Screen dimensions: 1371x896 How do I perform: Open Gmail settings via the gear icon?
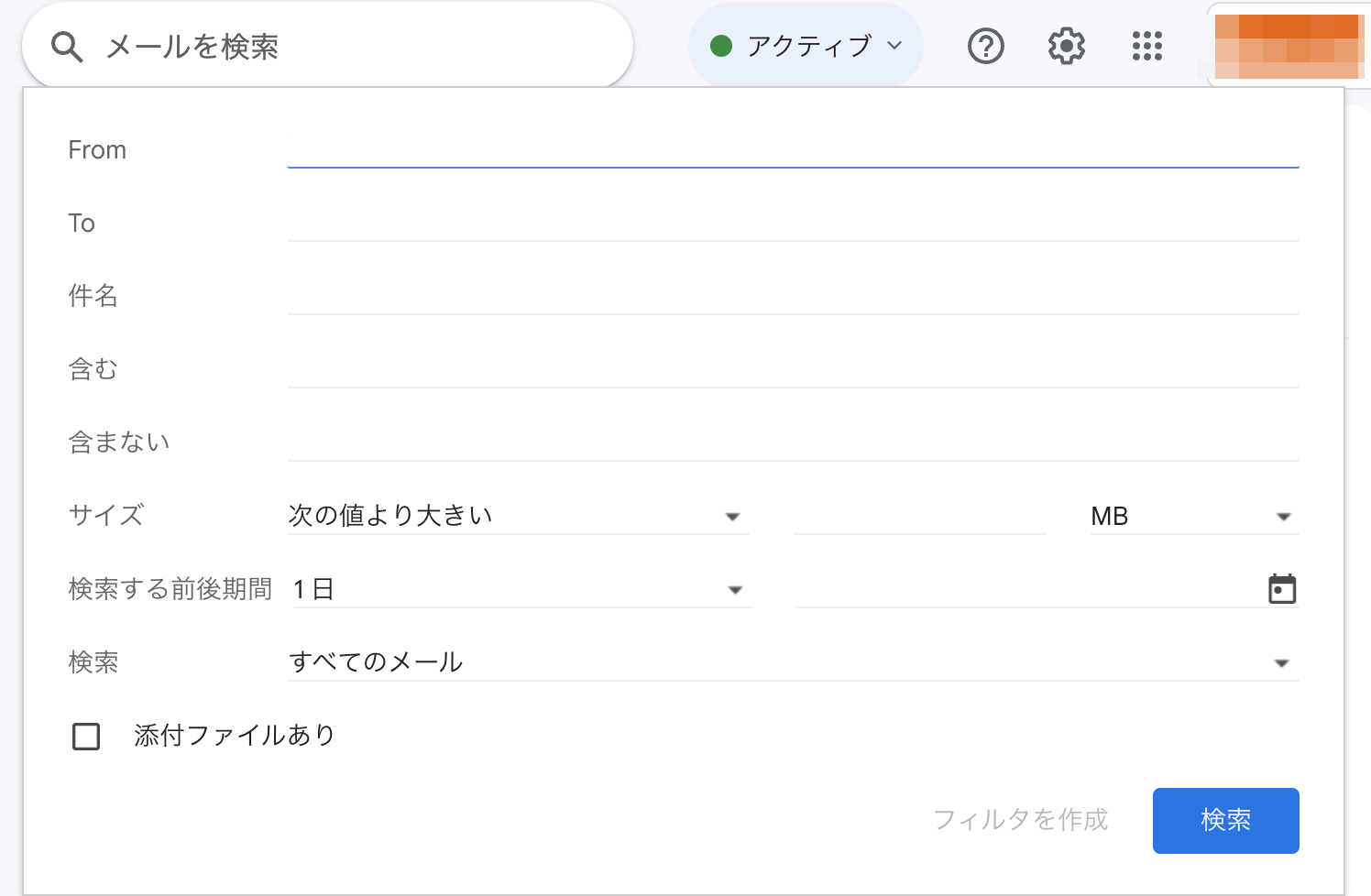(1065, 45)
